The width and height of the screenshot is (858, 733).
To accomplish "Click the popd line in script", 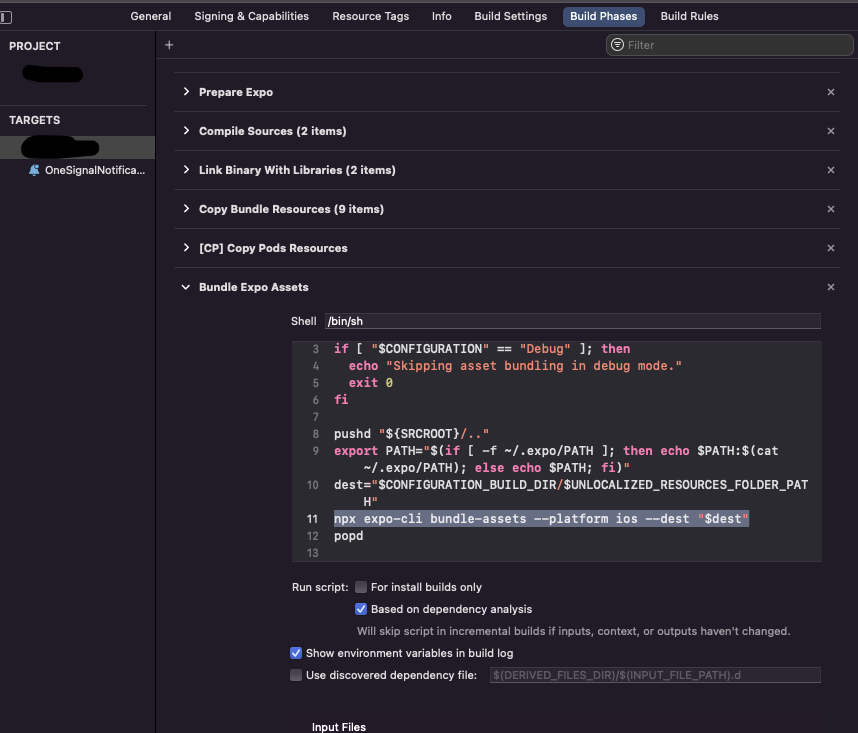I will coord(349,536).
